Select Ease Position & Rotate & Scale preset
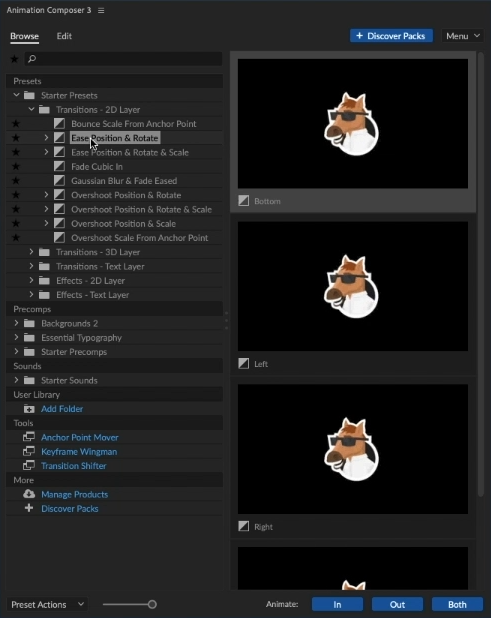This screenshot has height=618, width=491. point(130,152)
